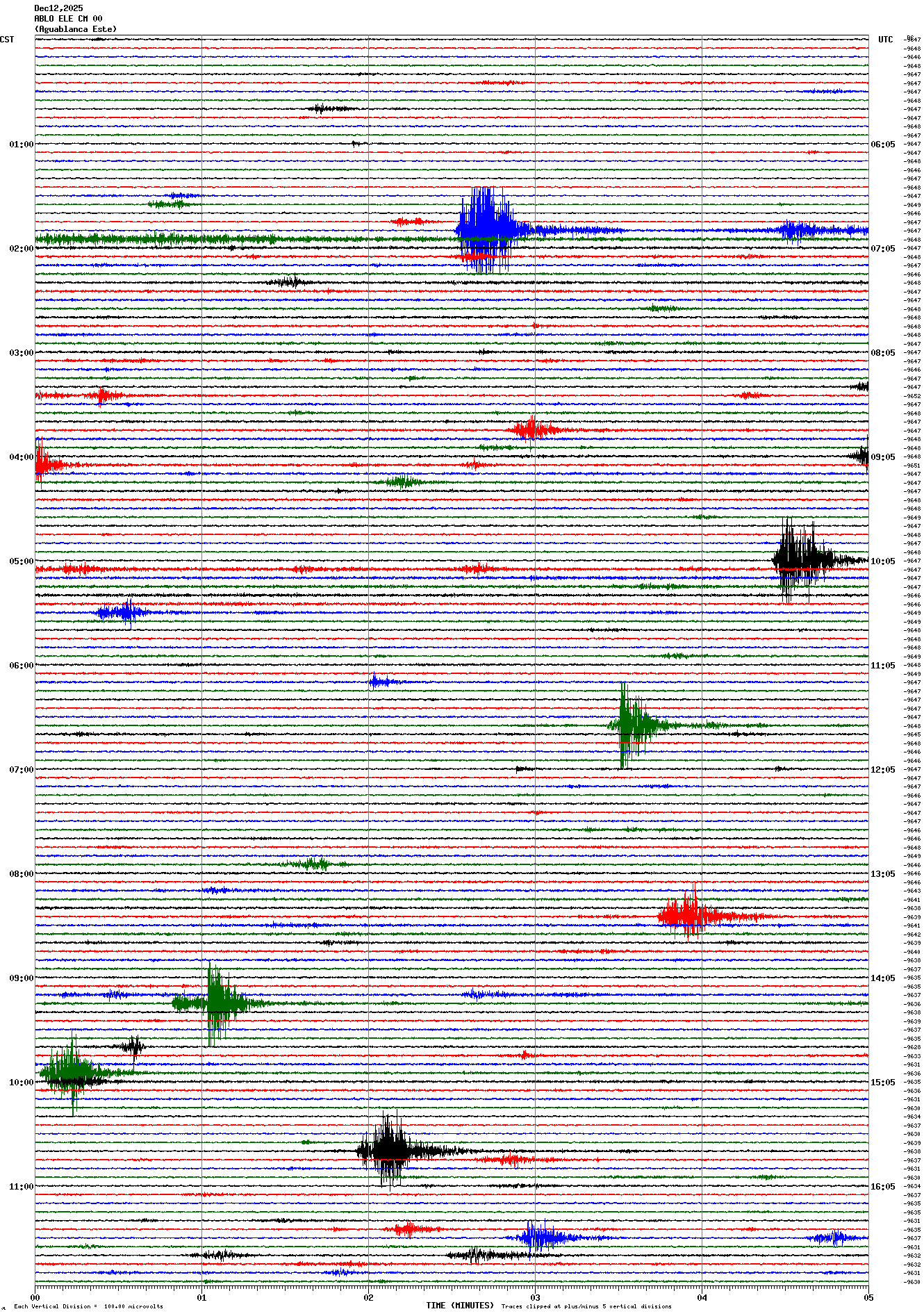This screenshot has height=1316, width=924.
Task: Click the 16:05 UTC time label
Action: pos(882,1187)
